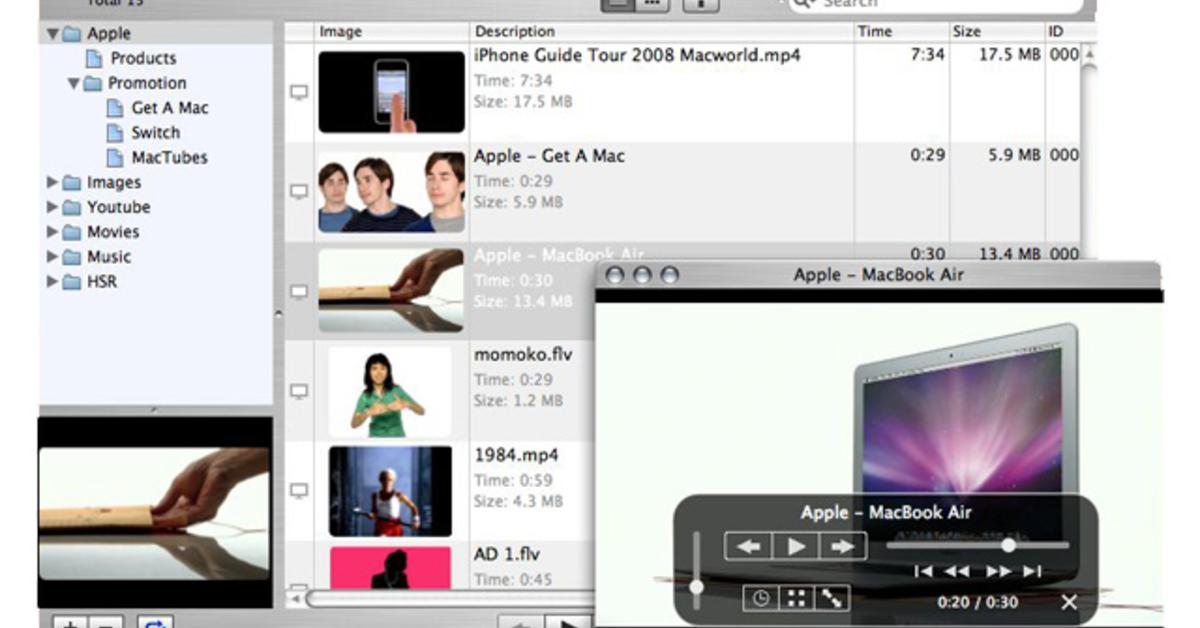The image size is (1200, 628).
Task: Collapse the Promotion folder
Action: pyautogui.click(x=74, y=83)
